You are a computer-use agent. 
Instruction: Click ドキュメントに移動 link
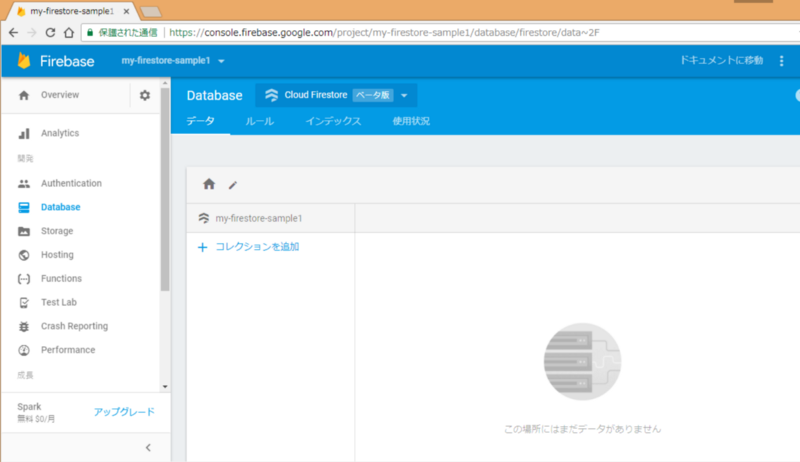coord(721,61)
